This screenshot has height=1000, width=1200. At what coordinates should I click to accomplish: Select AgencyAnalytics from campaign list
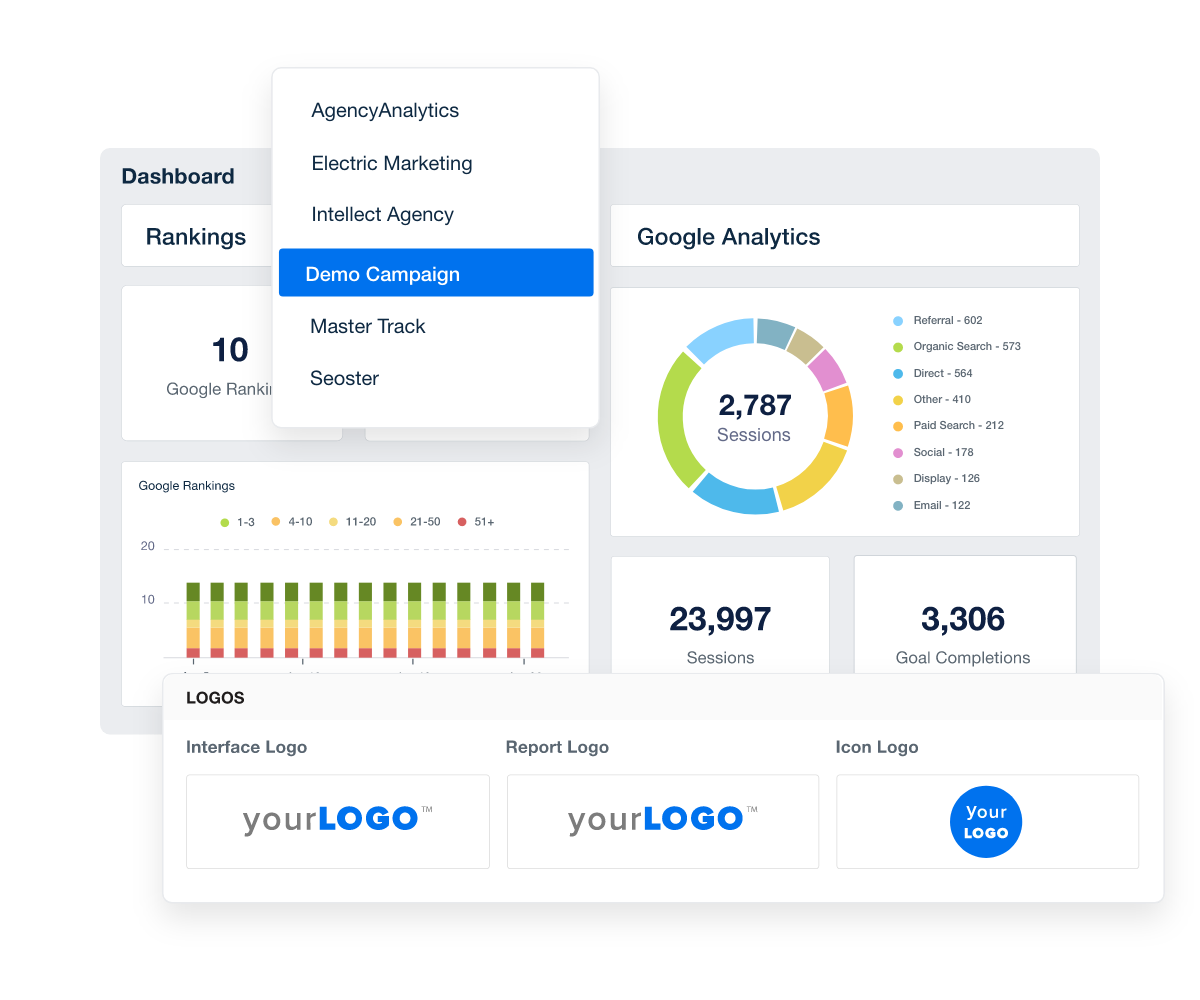point(385,111)
